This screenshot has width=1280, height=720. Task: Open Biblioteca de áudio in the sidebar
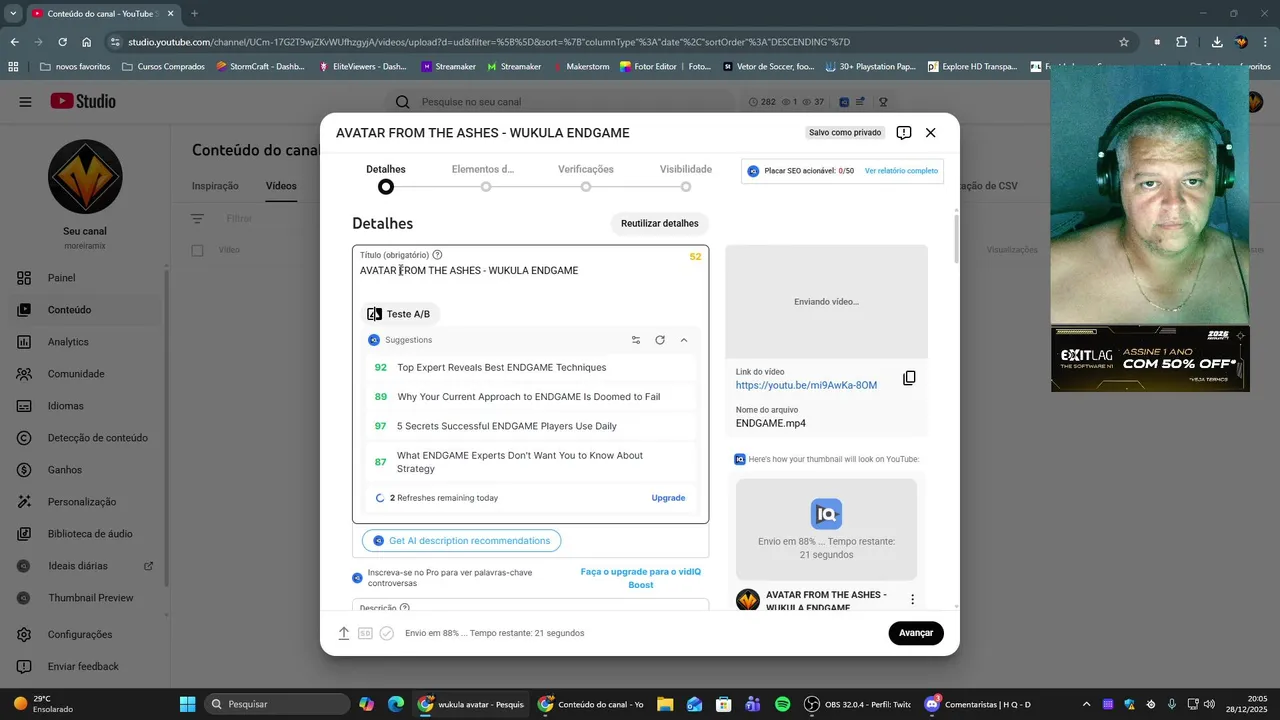(85, 534)
